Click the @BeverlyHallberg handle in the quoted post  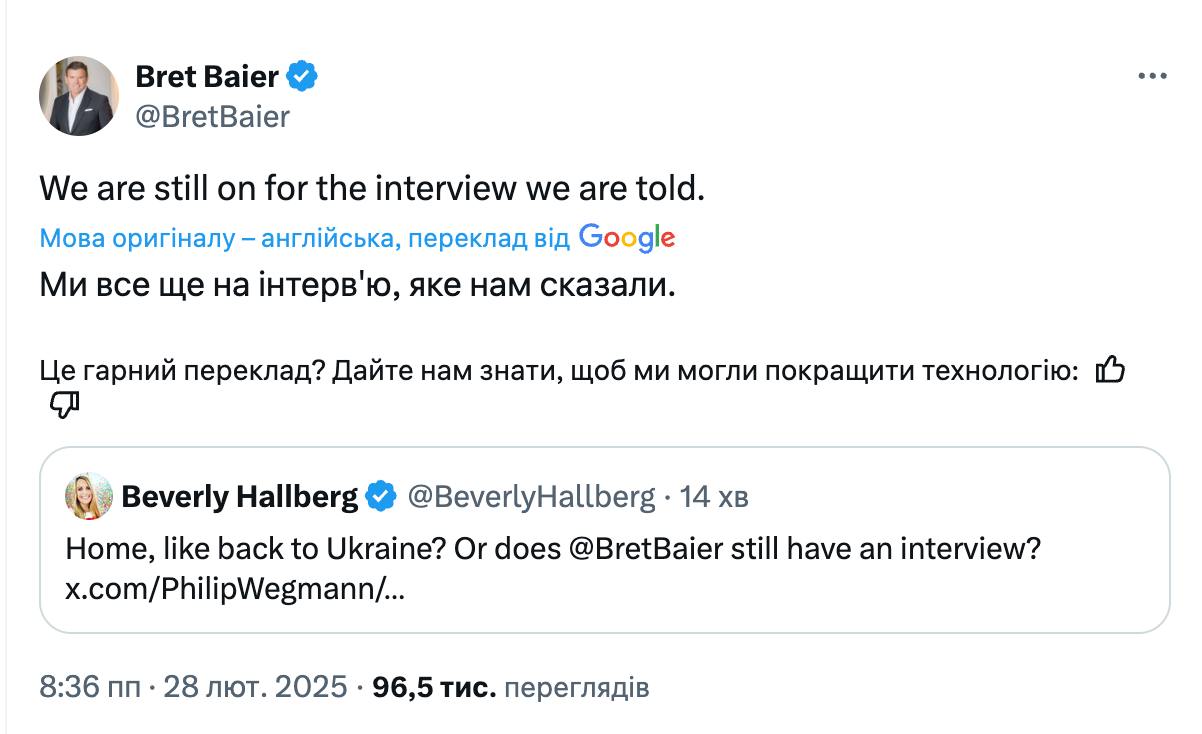pos(531,496)
